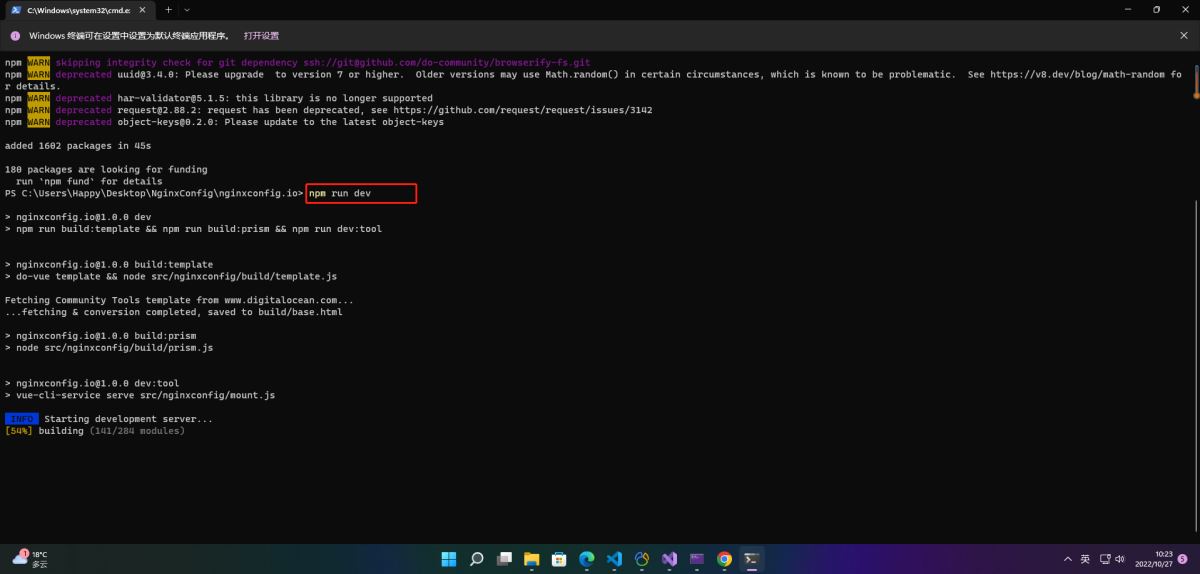1200x574 pixels.
Task: Dismiss the default terminal notification bar
Action: click(x=1184, y=35)
